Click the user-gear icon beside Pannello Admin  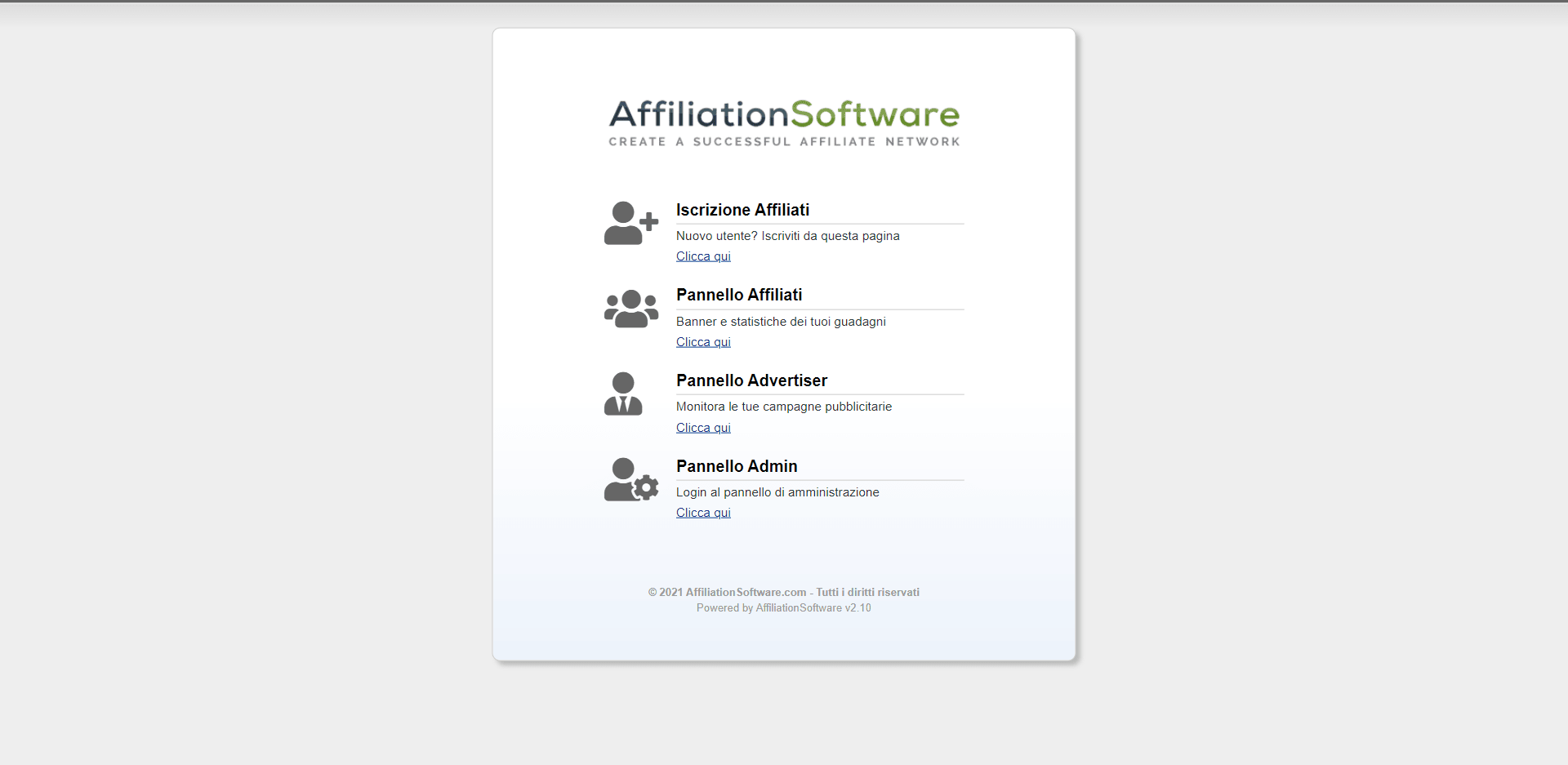[630, 479]
